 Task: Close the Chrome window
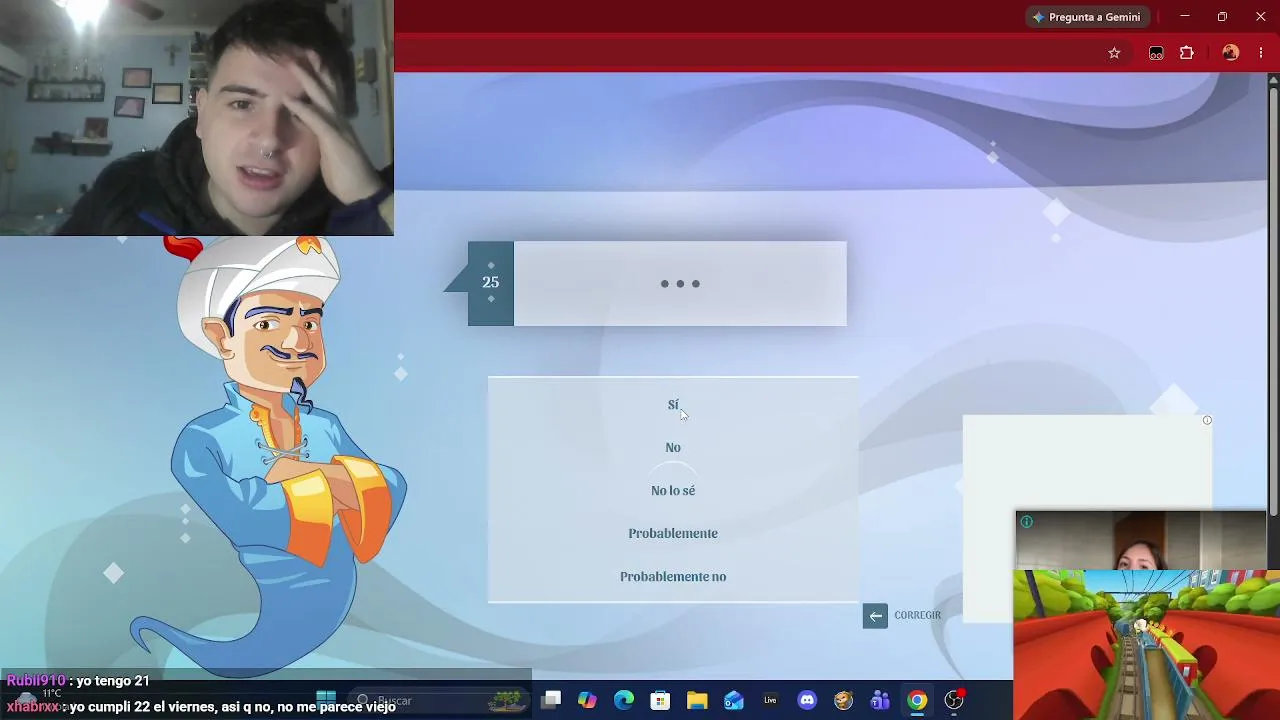pyautogui.click(x=1260, y=16)
